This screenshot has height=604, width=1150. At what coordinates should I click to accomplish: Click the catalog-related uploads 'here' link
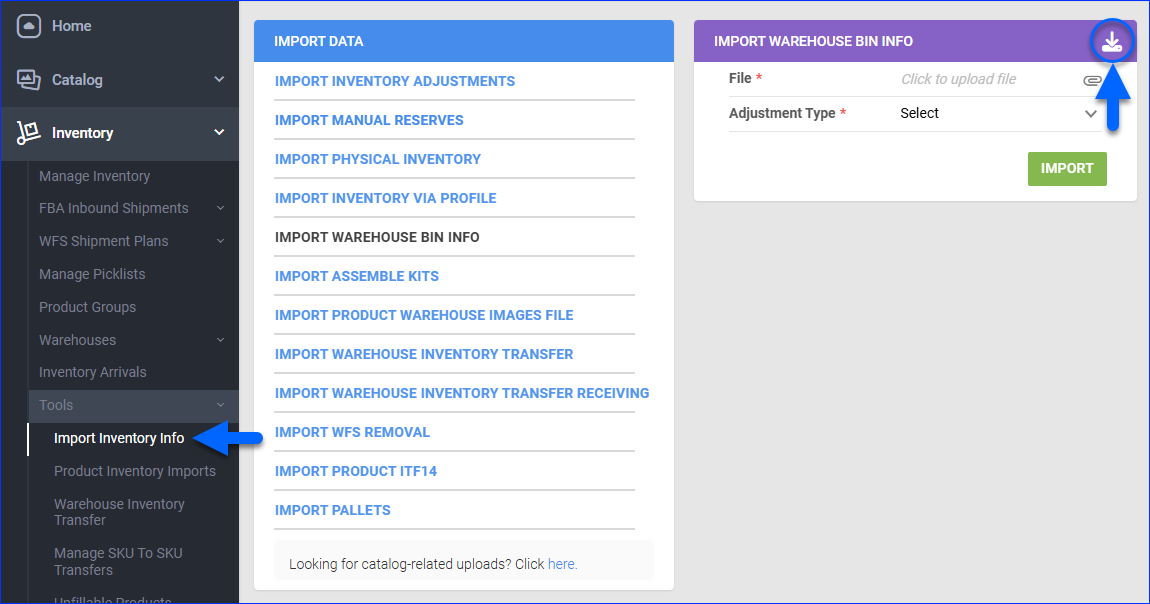pyautogui.click(x=562, y=564)
